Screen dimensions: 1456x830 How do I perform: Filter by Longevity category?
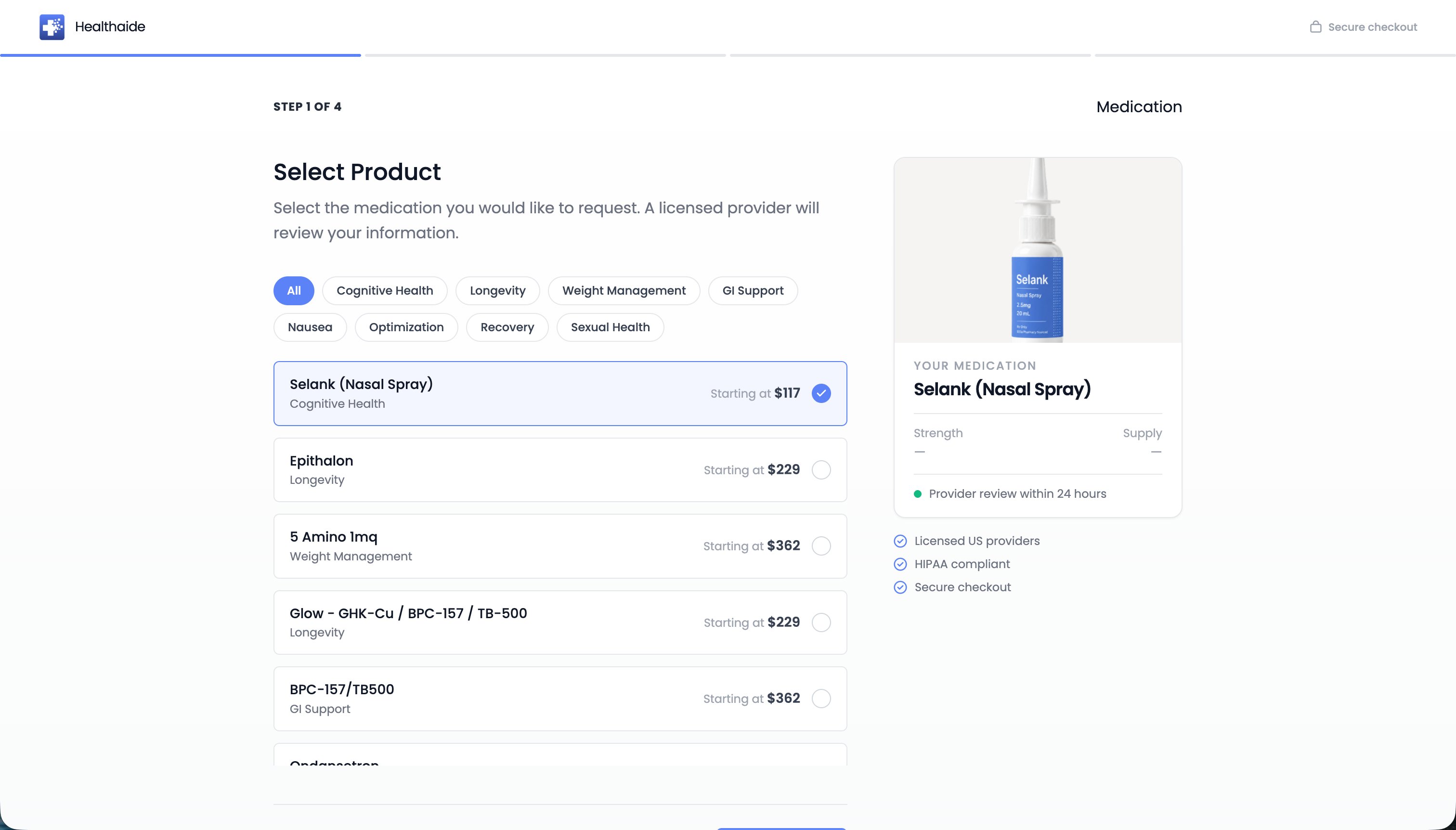(x=498, y=291)
